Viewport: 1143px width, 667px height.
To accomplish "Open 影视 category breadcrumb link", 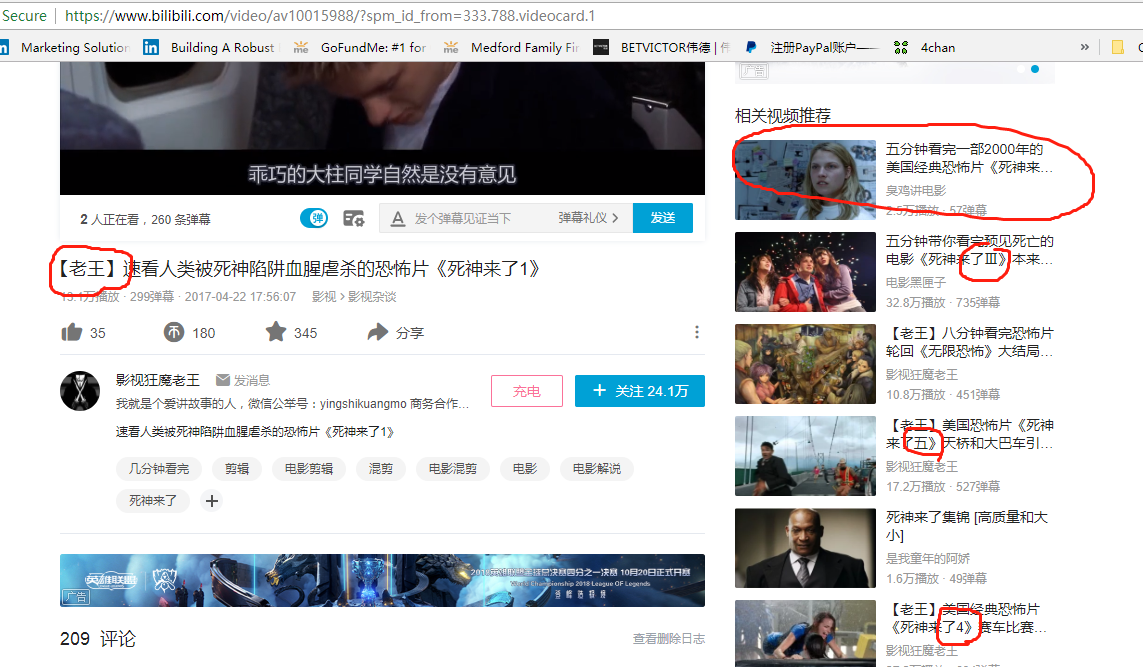I will [324, 297].
